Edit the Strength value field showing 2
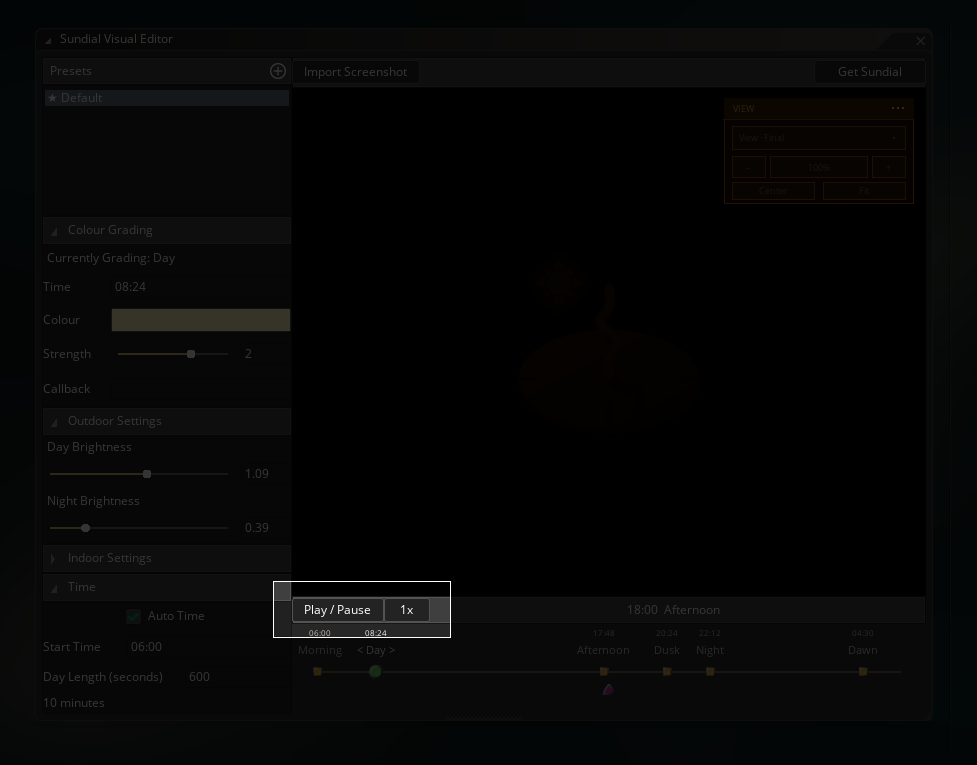The width and height of the screenshot is (977, 765). point(264,354)
